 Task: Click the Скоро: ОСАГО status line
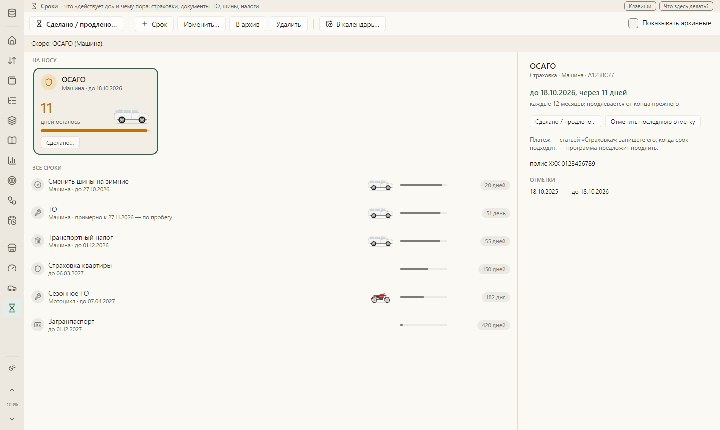(67, 44)
